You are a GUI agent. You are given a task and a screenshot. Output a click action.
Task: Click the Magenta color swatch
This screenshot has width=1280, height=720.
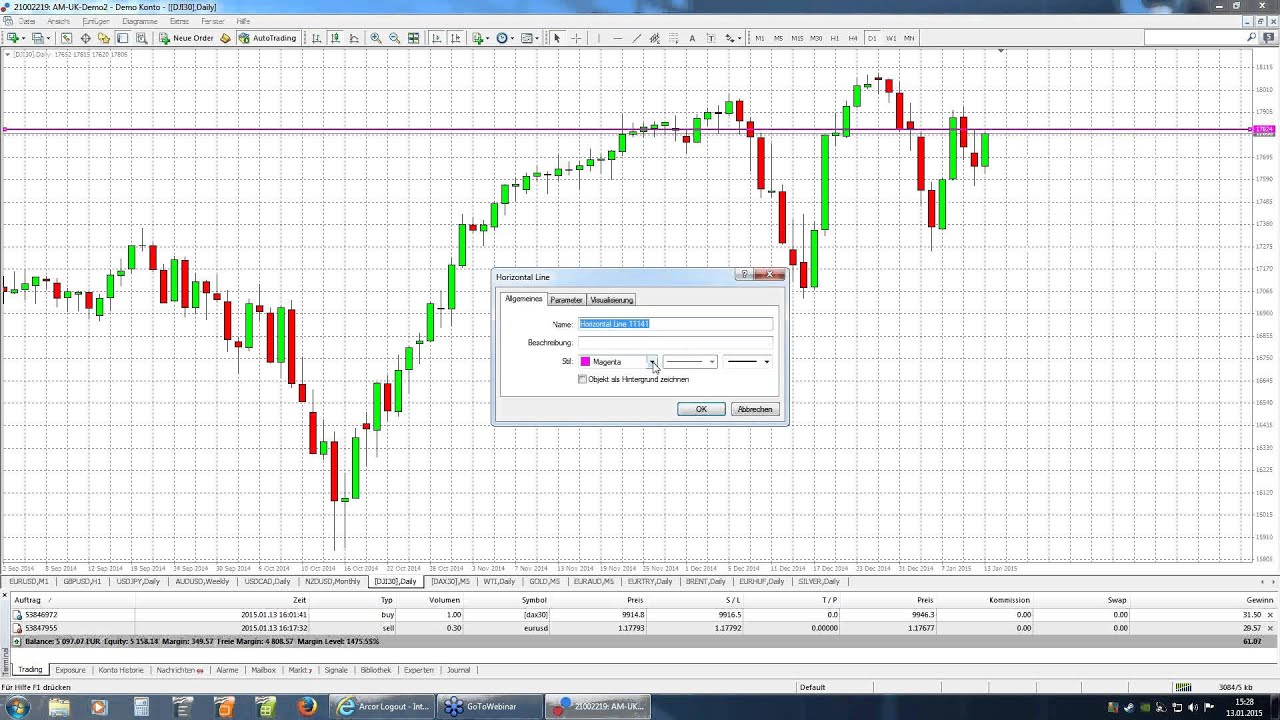click(x=585, y=361)
